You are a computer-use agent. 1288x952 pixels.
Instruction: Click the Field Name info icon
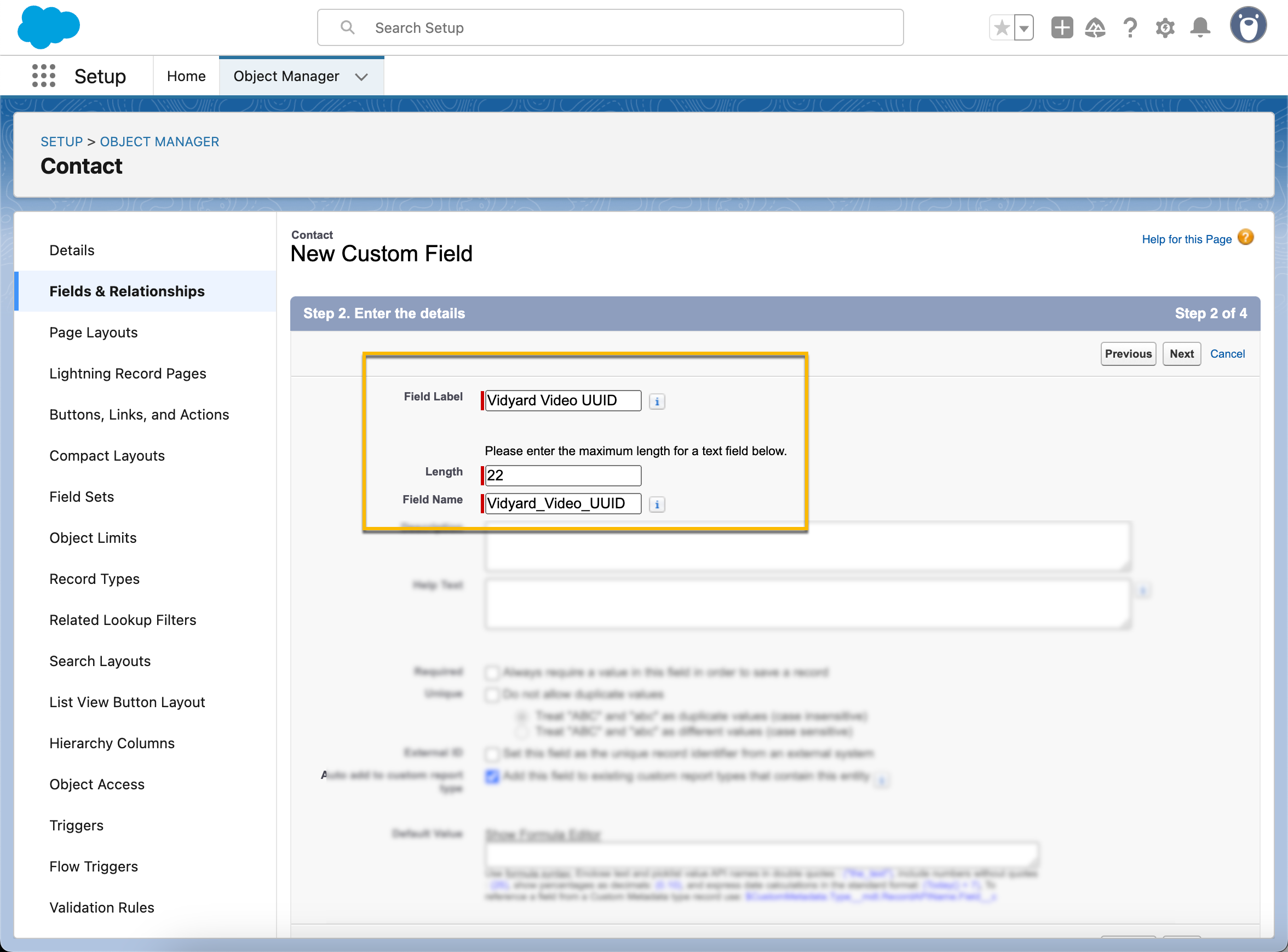click(657, 504)
